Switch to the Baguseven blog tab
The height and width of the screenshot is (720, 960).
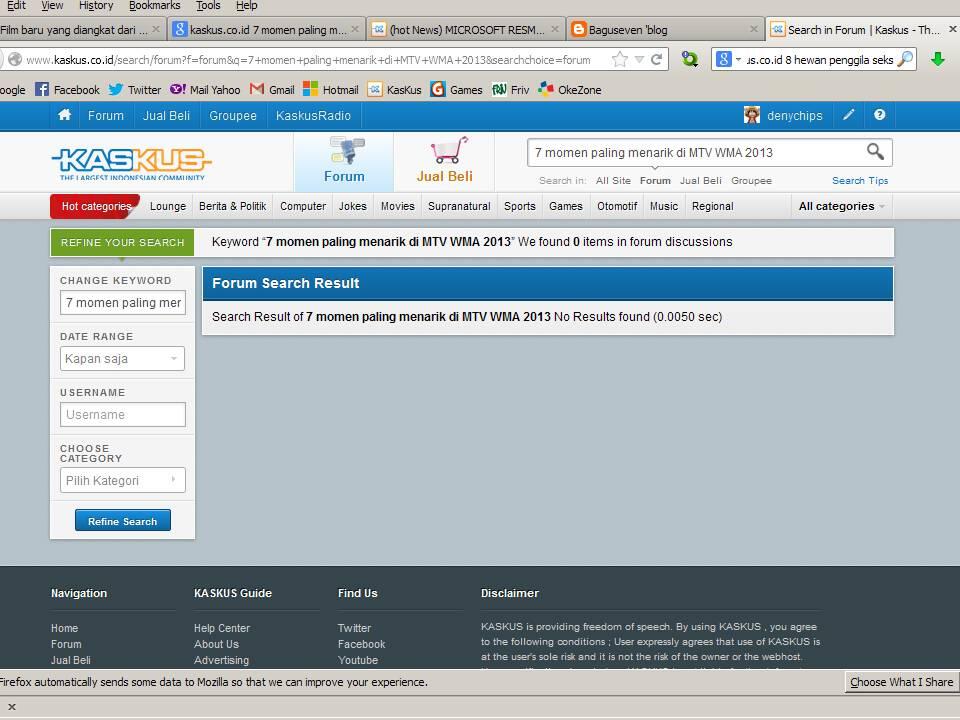[664, 29]
